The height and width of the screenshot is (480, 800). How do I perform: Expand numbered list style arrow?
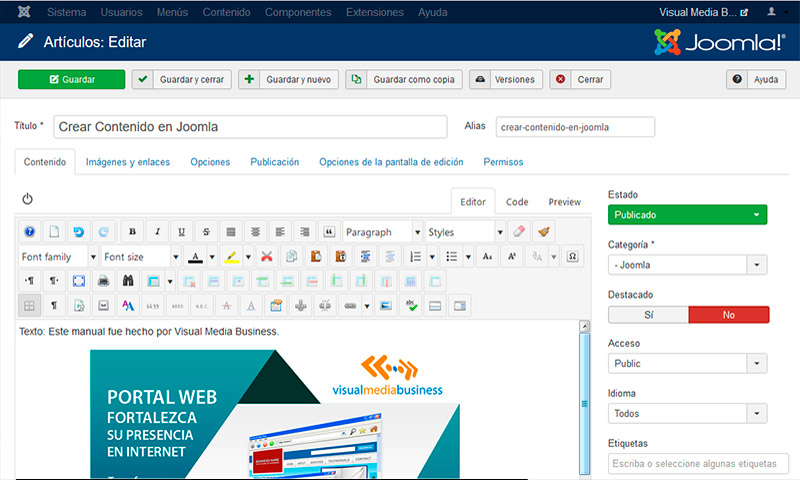tap(432, 257)
